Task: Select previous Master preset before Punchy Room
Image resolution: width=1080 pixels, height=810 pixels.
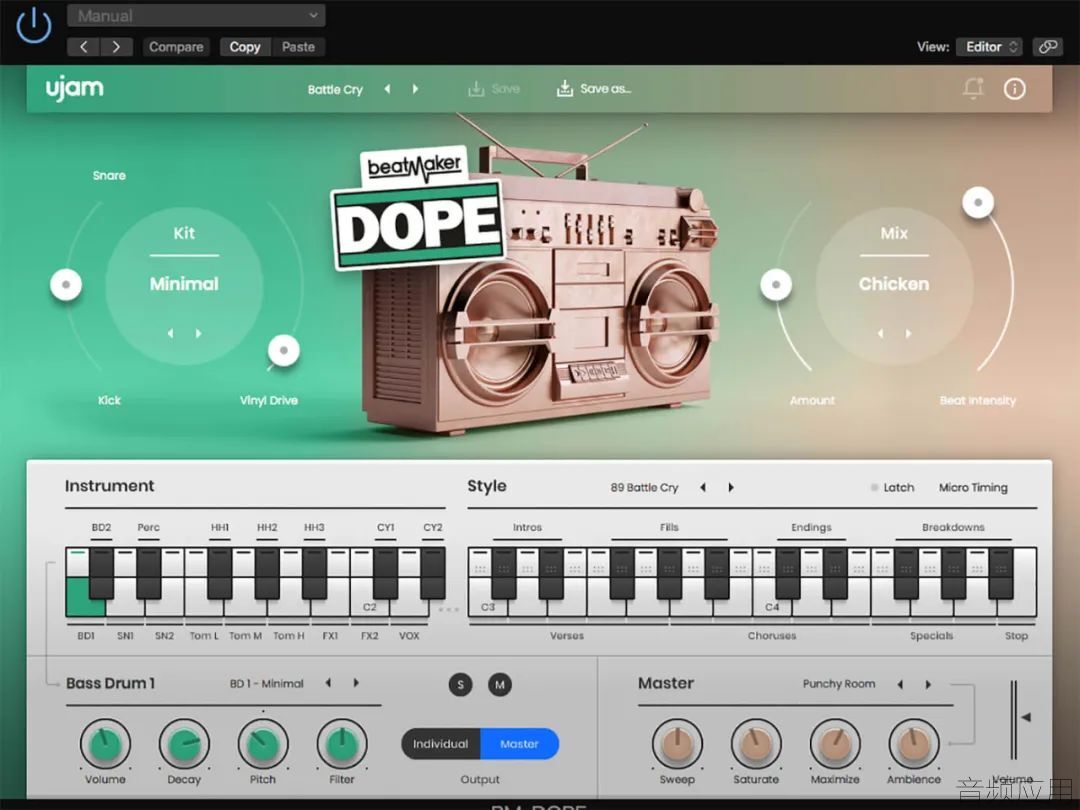Action: 900,684
